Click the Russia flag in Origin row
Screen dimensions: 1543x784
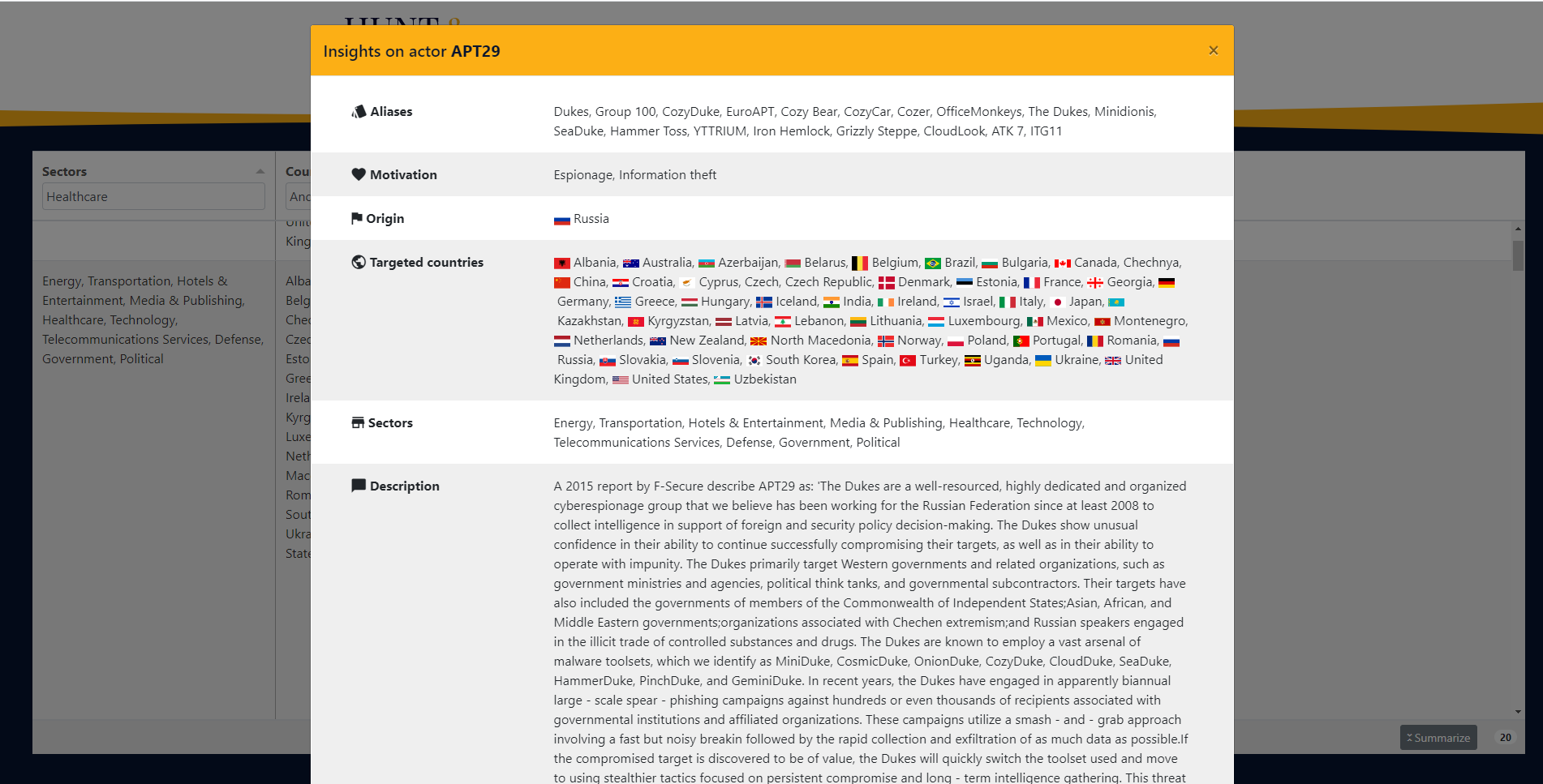coord(562,220)
